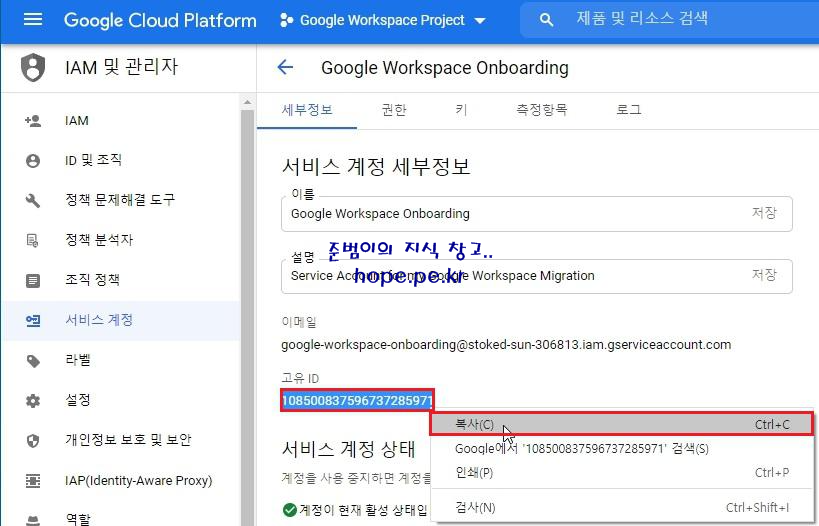
Task: Click the 설정 gear icon
Action: tap(33, 401)
